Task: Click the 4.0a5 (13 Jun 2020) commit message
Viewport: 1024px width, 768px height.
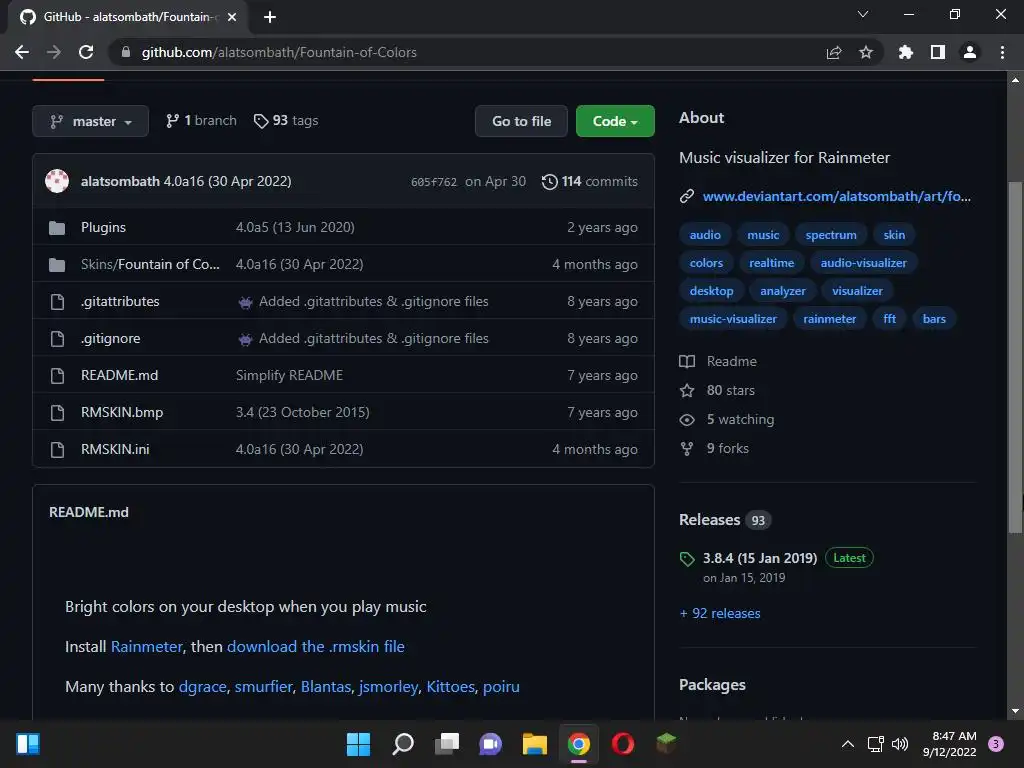Action: [x=295, y=227]
